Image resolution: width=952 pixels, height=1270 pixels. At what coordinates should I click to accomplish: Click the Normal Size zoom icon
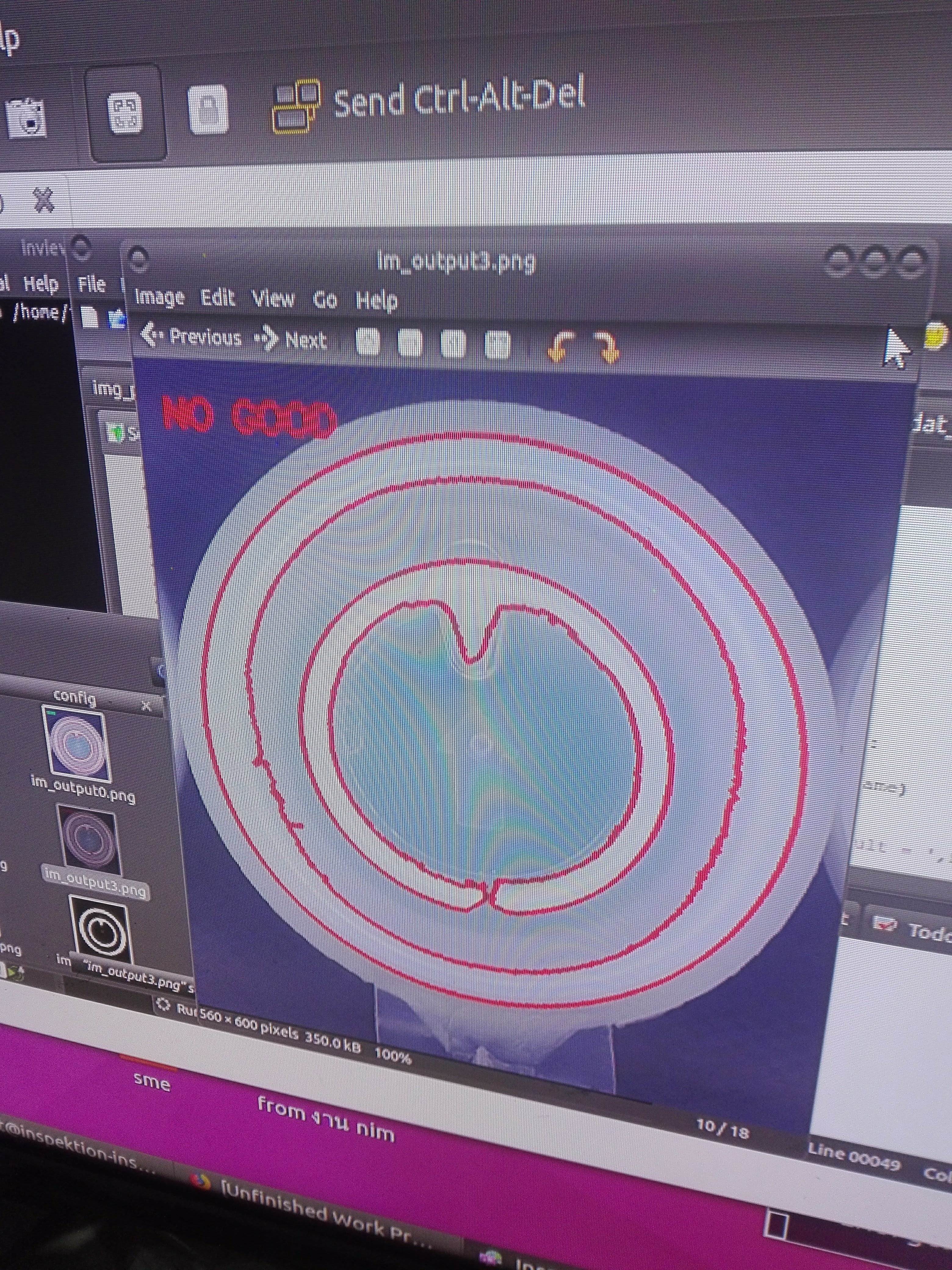coord(453,344)
